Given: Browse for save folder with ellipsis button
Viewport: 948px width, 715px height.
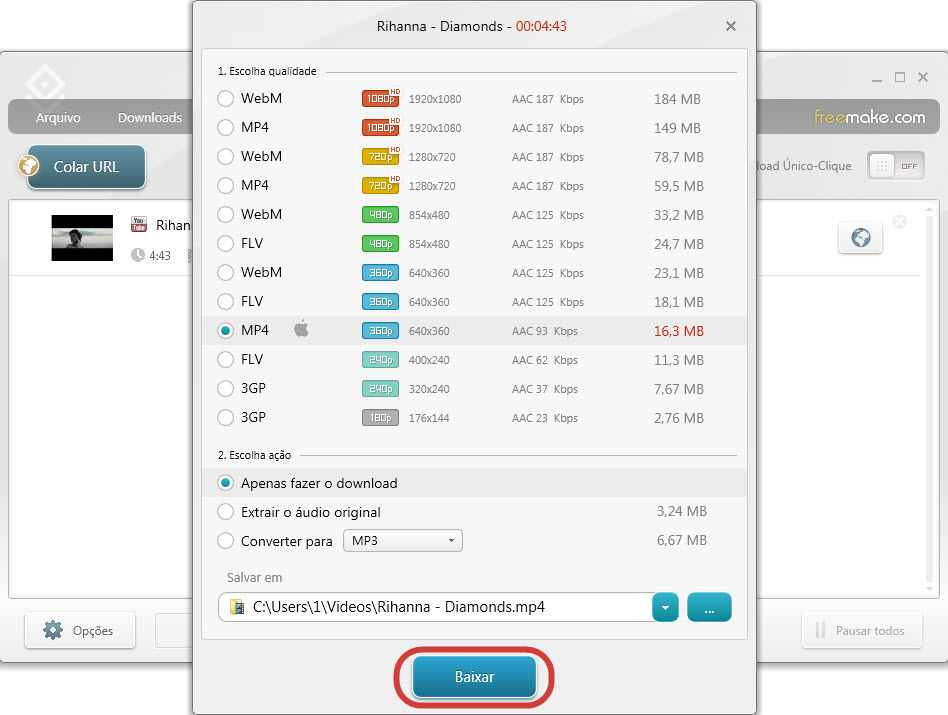Looking at the screenshot, I should tap(709, 607).
